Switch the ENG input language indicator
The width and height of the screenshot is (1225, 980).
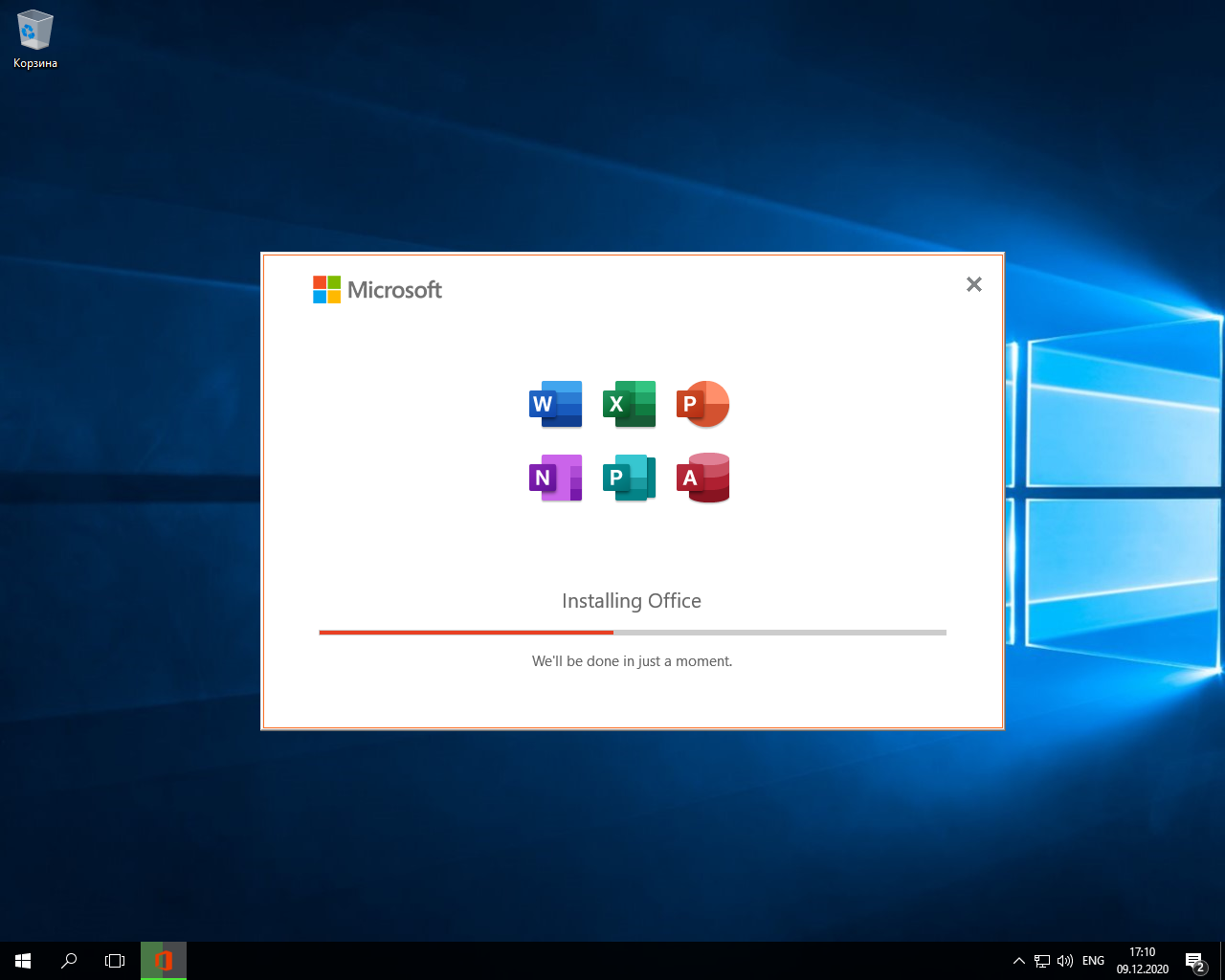[1093, 961]
